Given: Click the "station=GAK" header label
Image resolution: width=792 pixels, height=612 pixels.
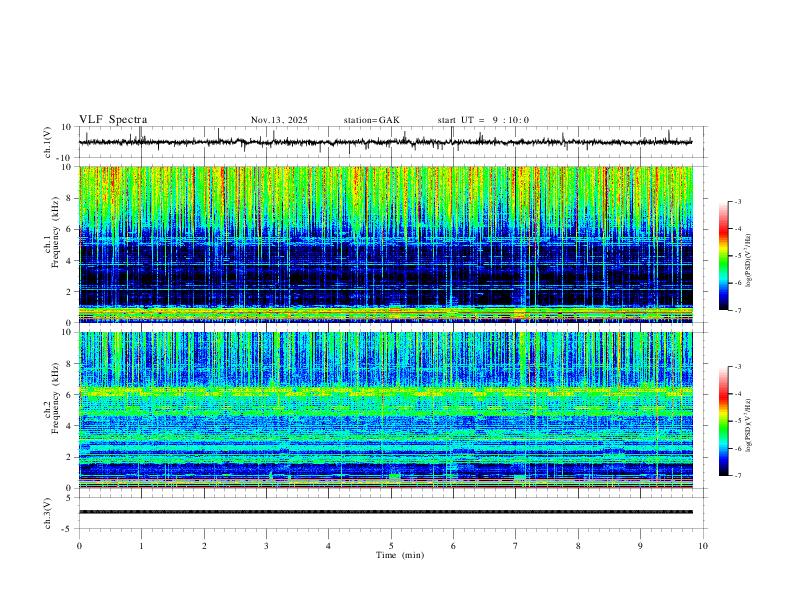Looking at the screenshot, I should 371,120.
